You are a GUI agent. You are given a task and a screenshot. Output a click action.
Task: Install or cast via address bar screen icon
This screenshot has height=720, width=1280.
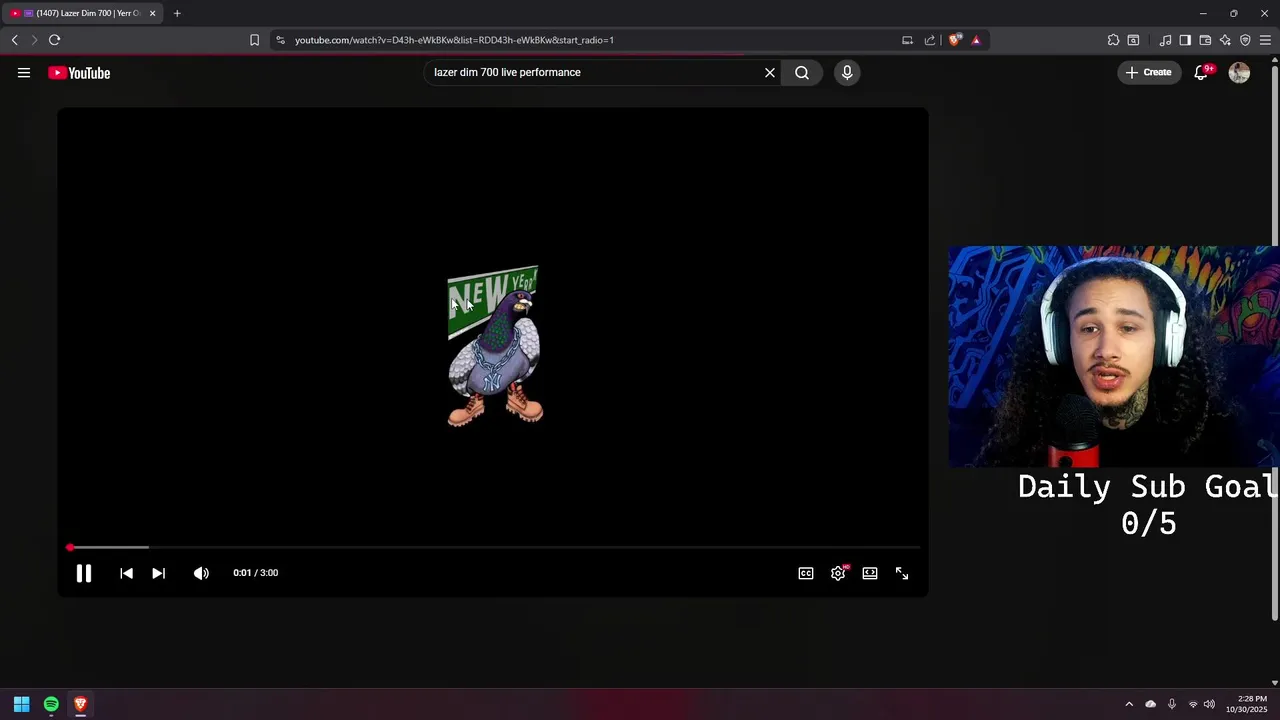pyautogui.click(x=907, y=40)
